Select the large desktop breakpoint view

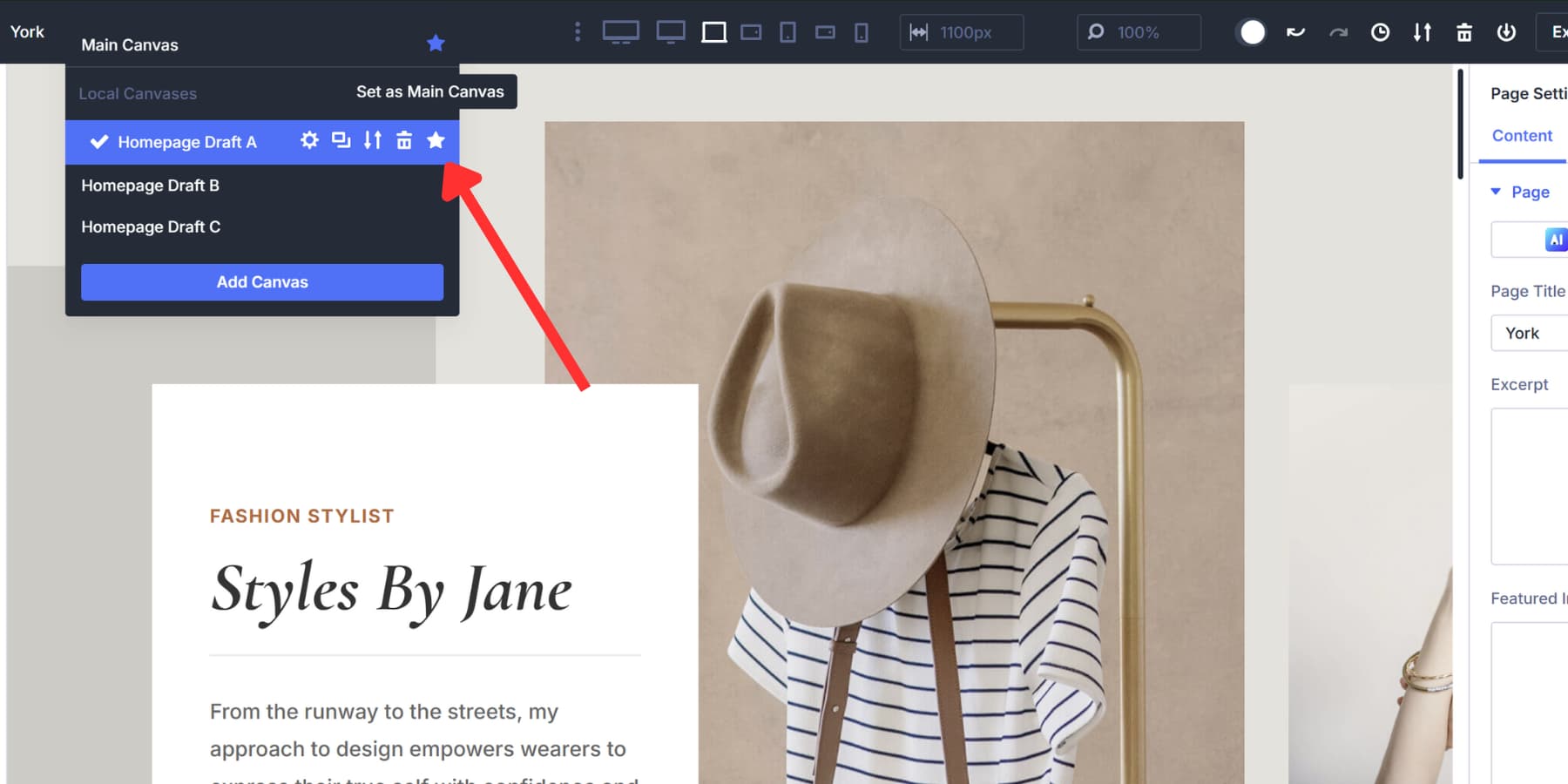click(x=621, y=31)
